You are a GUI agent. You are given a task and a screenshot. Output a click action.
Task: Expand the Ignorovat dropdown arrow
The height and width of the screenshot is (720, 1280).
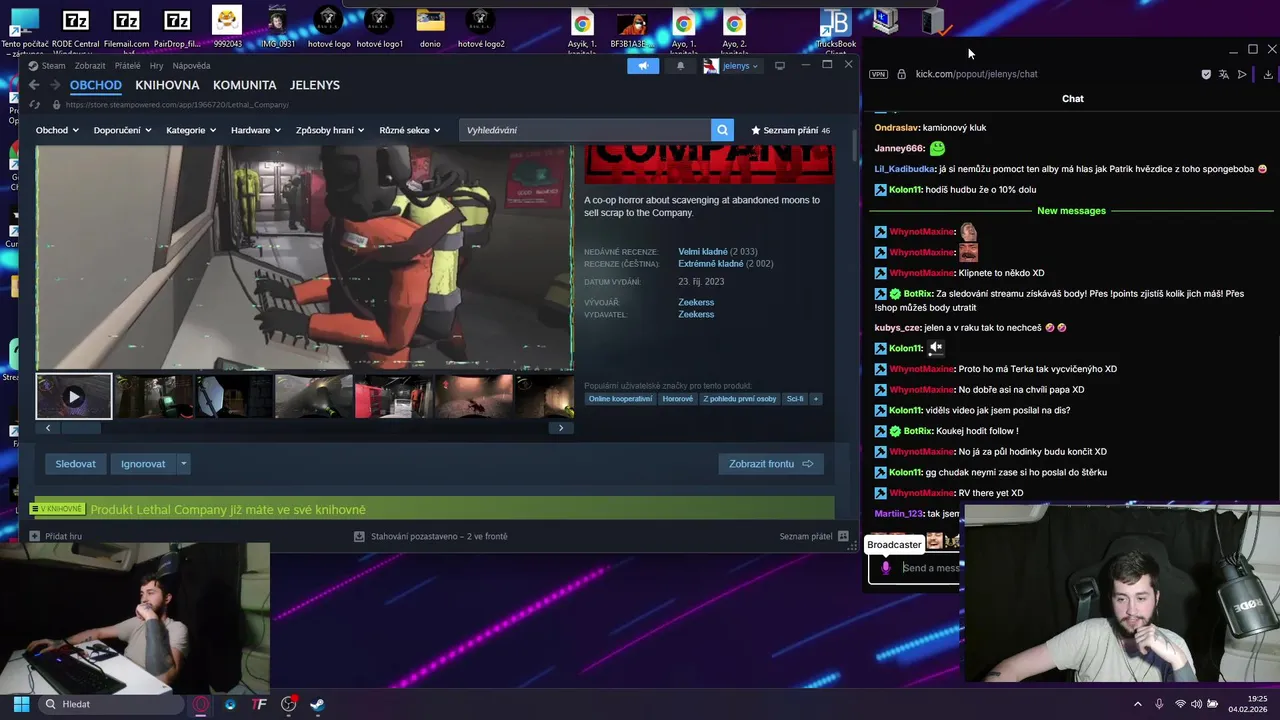[x=183, y=464]
